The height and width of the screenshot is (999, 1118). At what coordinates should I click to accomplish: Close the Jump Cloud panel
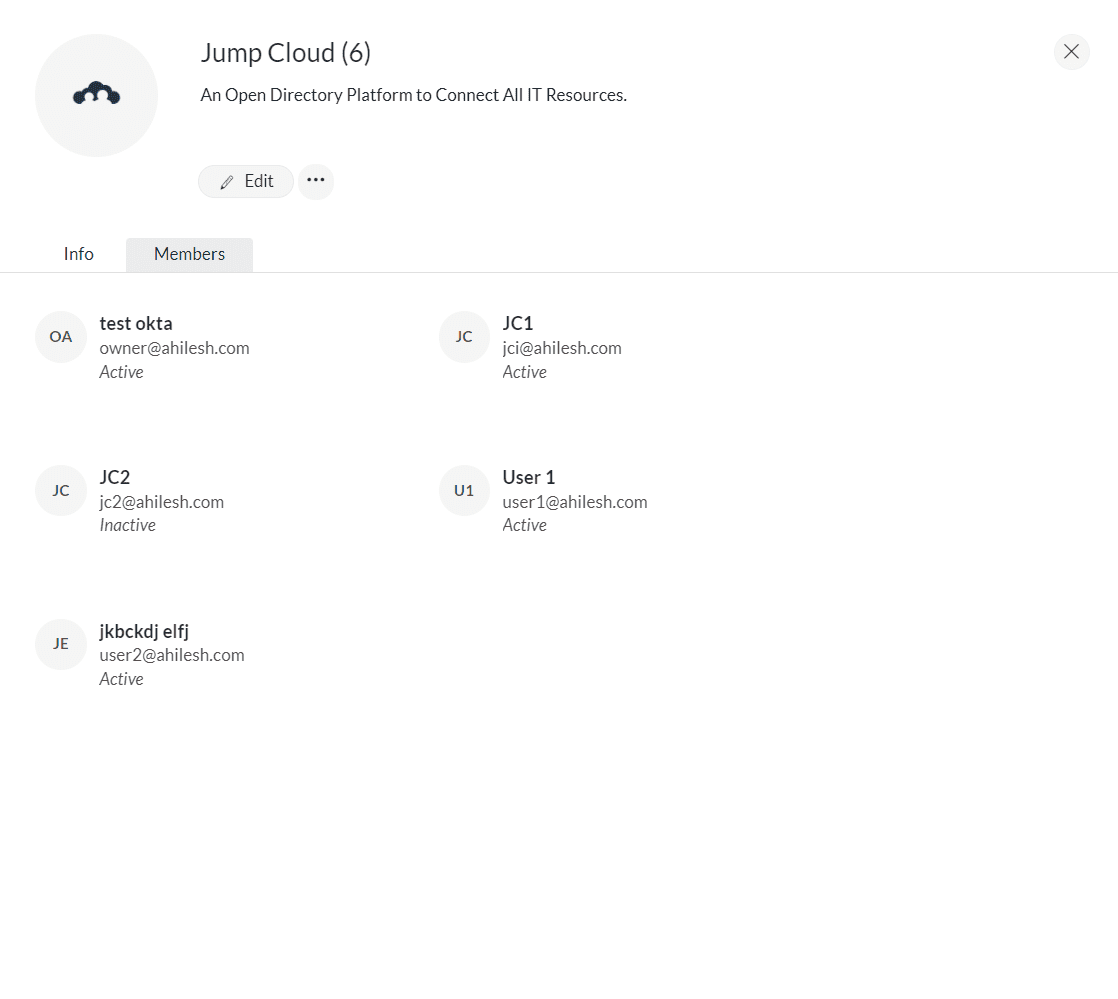[x=1071, y=51]
